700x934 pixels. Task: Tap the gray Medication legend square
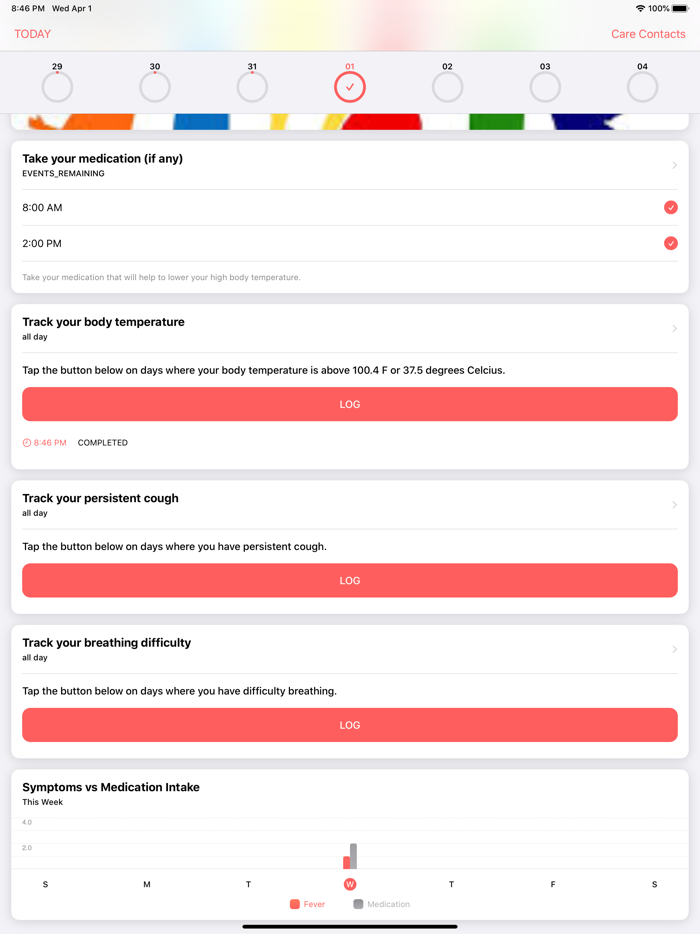[358, 903]
